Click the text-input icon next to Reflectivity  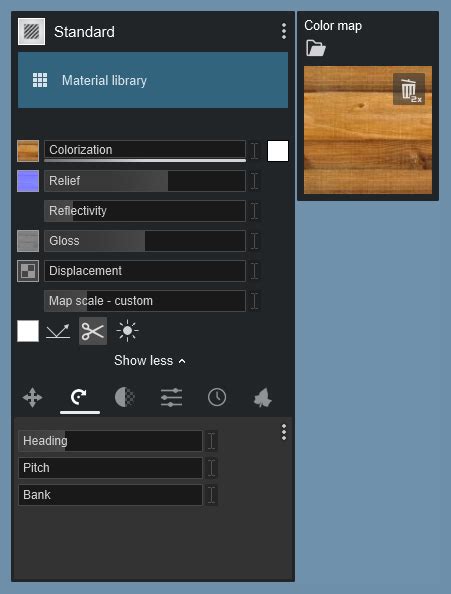(255, 211)
